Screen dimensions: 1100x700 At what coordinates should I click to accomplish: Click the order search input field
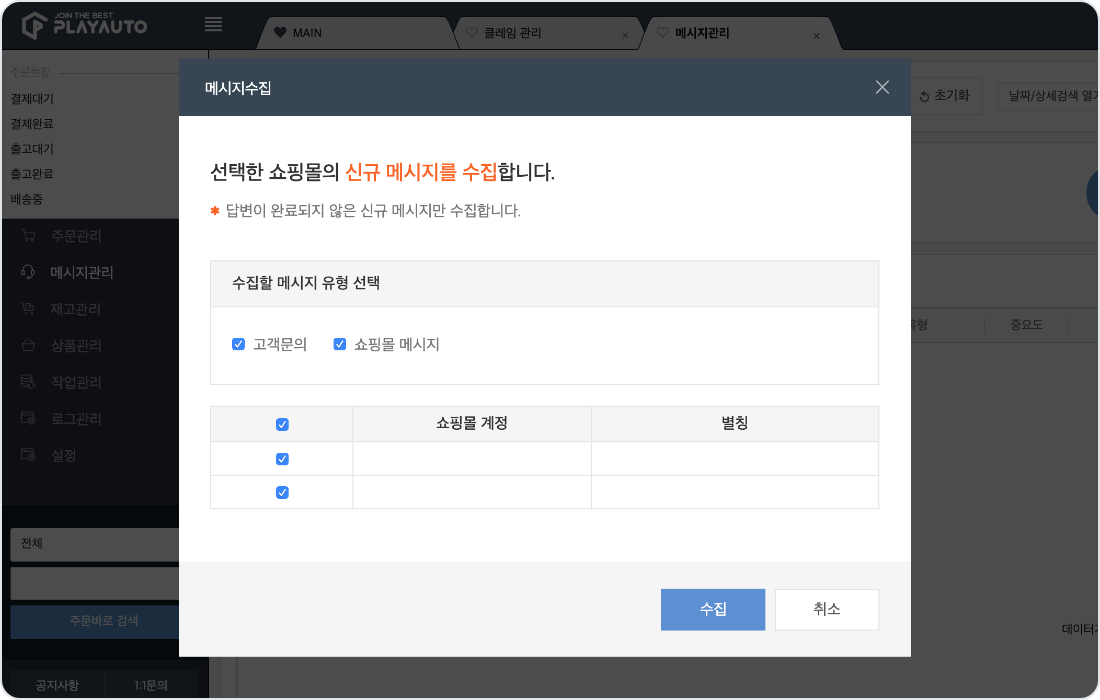[x=95, y=583]
